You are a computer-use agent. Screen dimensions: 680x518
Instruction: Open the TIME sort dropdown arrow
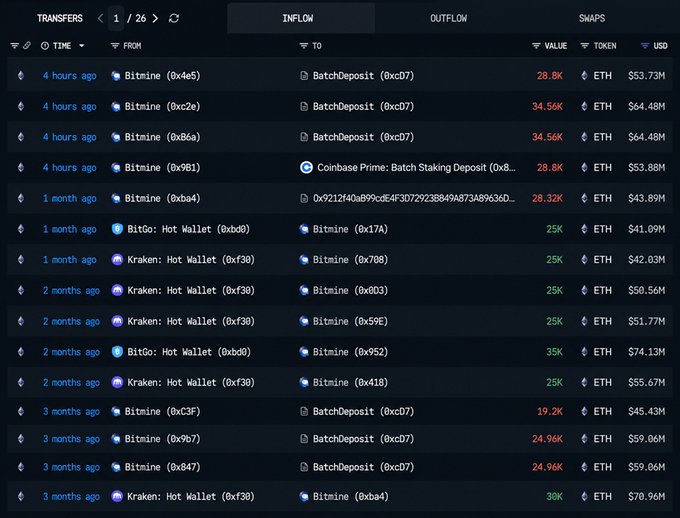(x=82, y=46)
